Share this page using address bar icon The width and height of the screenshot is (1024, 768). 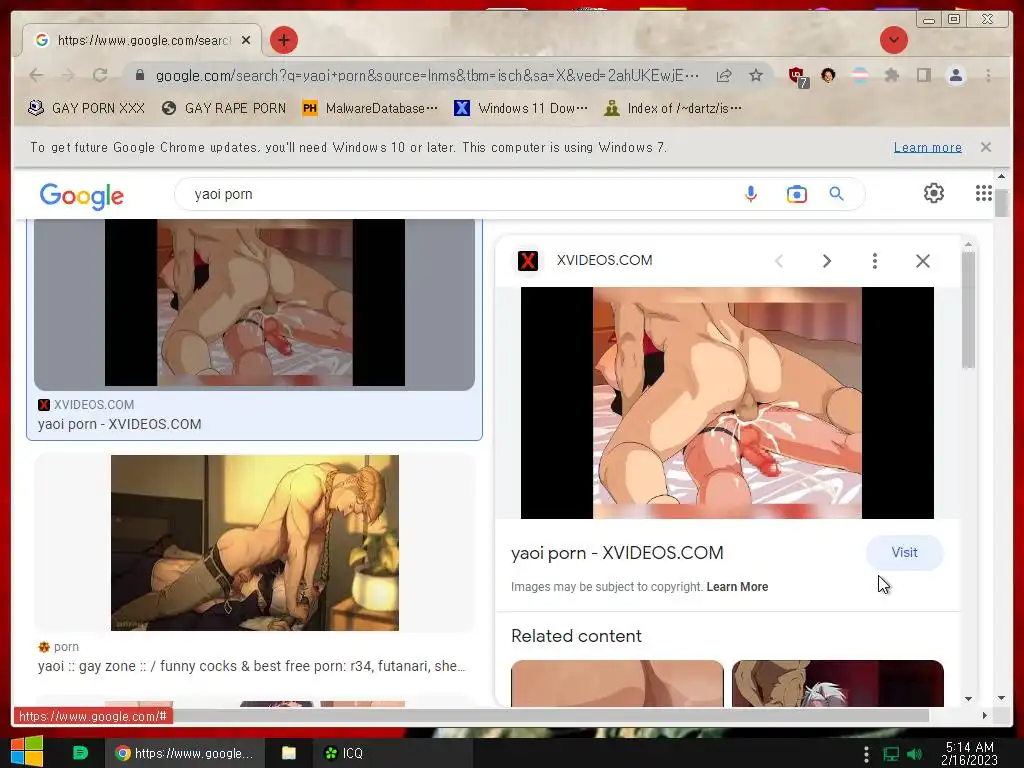pyautogui.click(x=724, y=76)
